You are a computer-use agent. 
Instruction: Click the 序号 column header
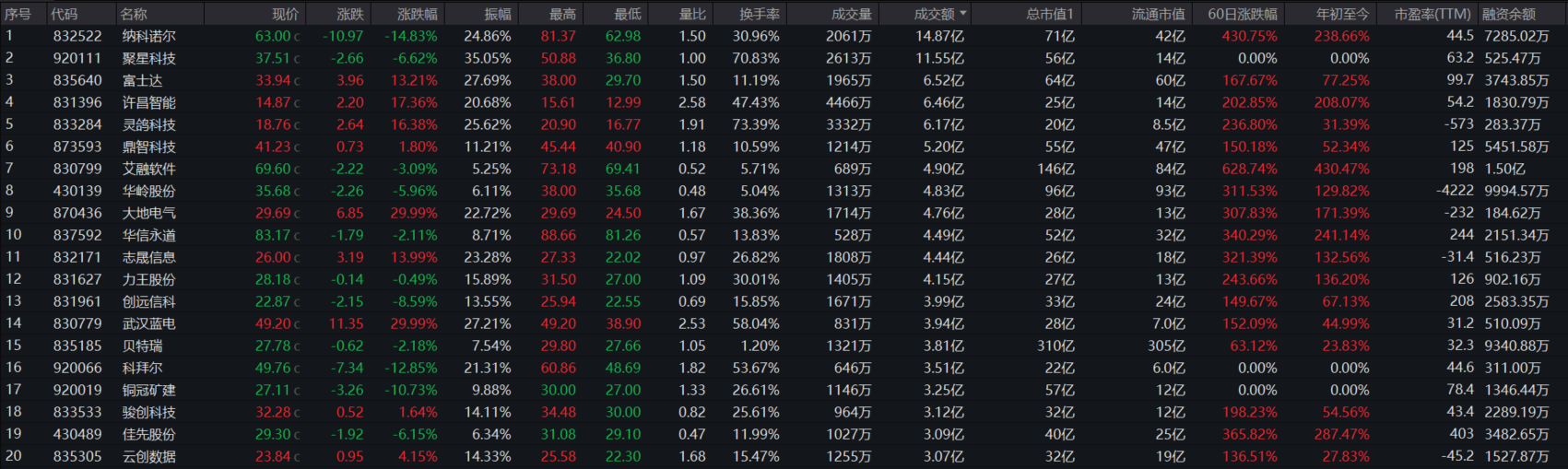[x=18, y=14]
